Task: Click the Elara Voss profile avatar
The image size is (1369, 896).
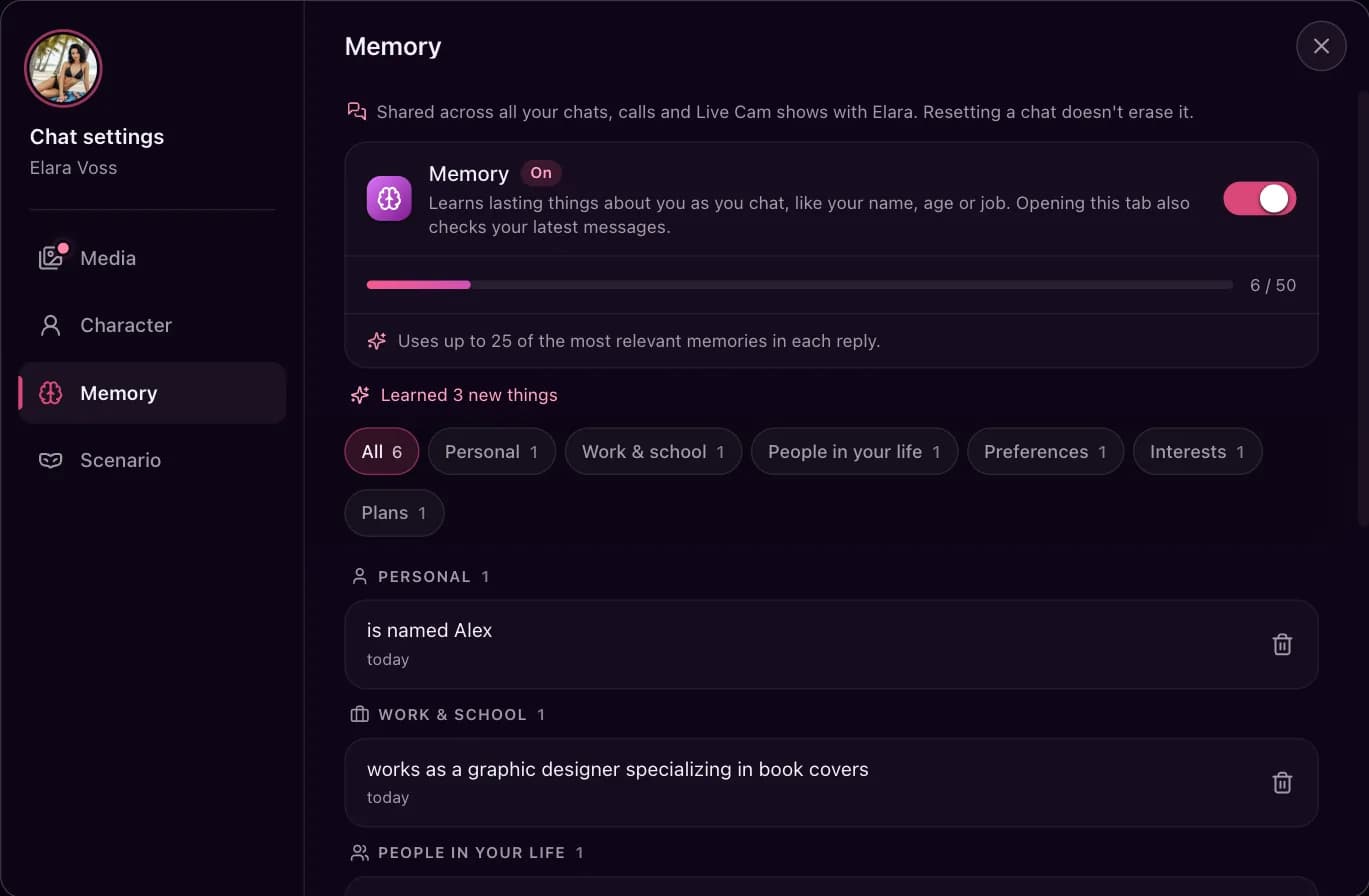Action: pos(63,68)
